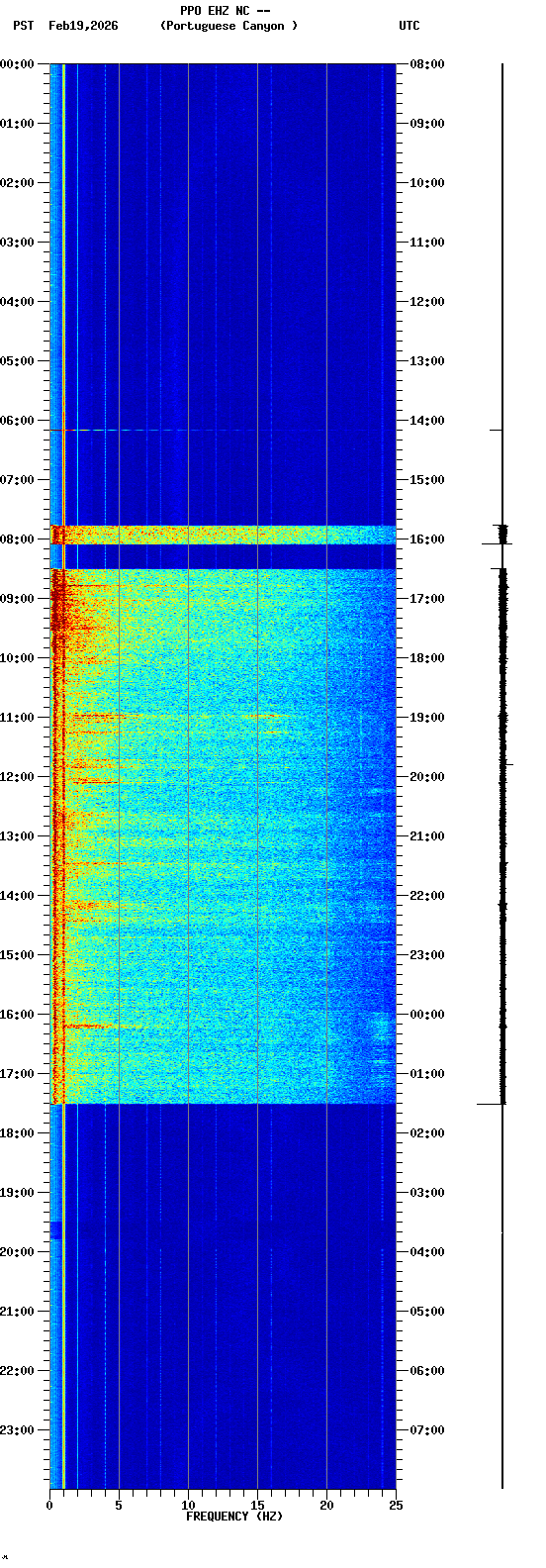Click the 5 Hz frequency axis label

[119, 1506]
